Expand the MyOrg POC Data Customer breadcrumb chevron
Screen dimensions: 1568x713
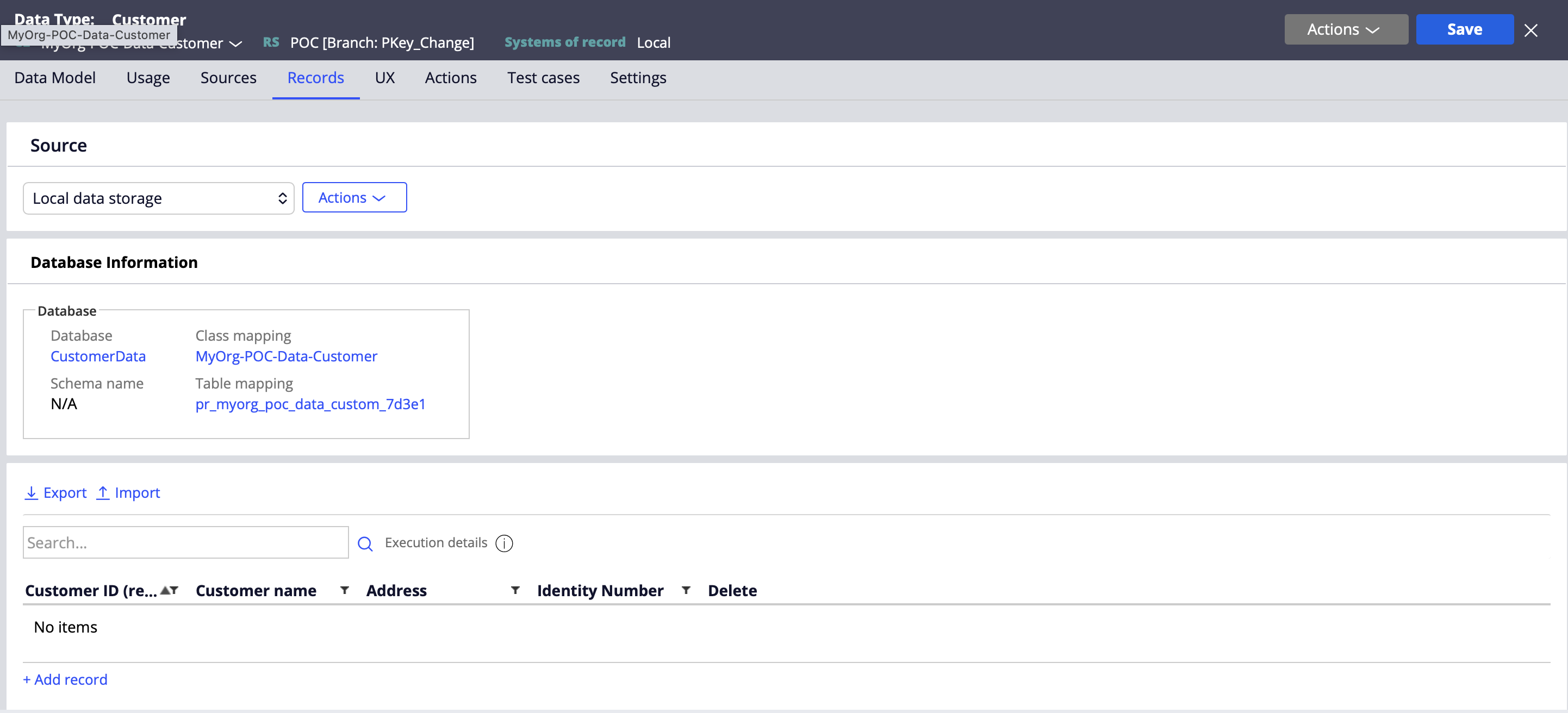tap(237, 44)
